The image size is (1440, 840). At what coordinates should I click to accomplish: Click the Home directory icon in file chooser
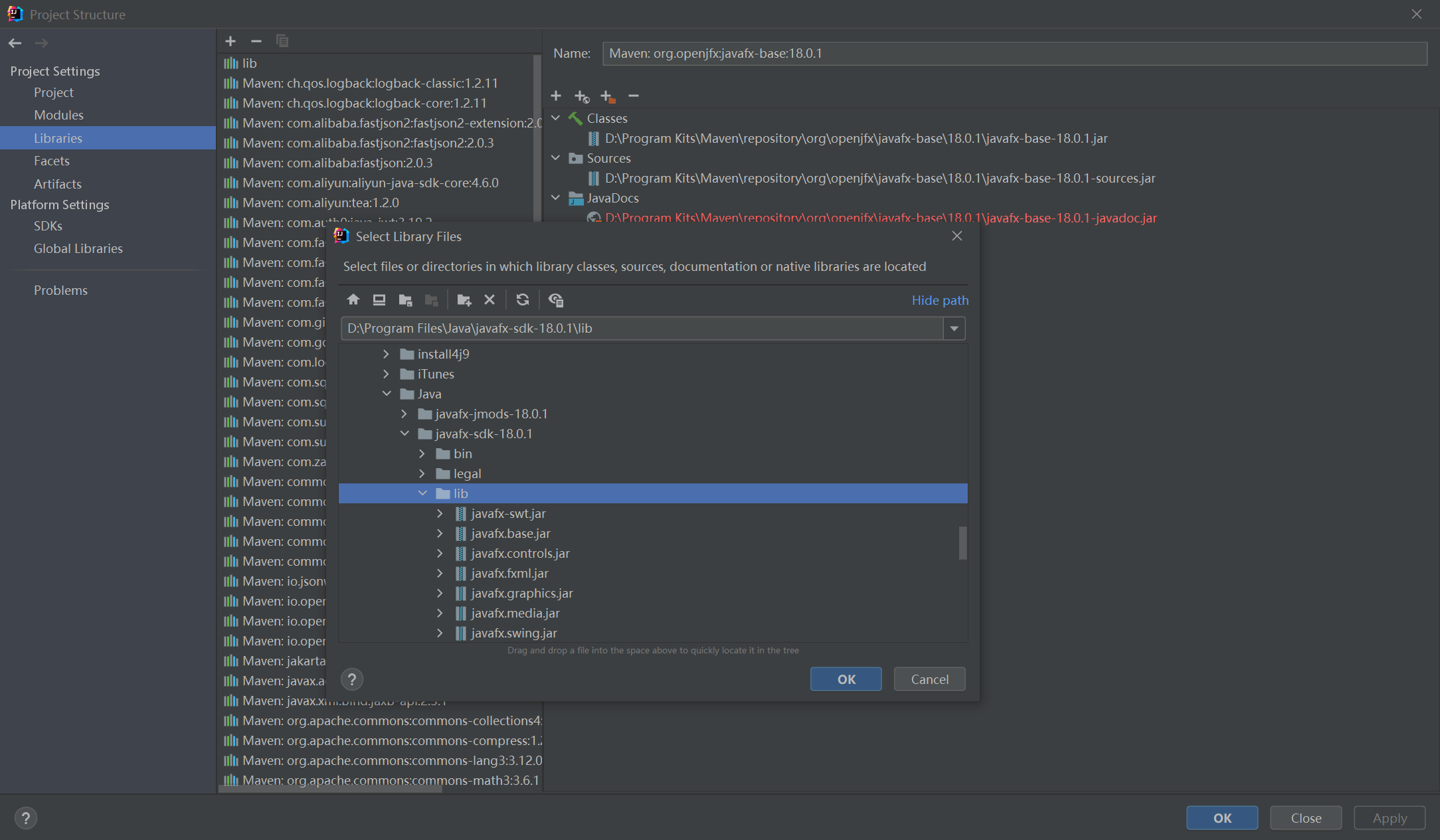353,300
